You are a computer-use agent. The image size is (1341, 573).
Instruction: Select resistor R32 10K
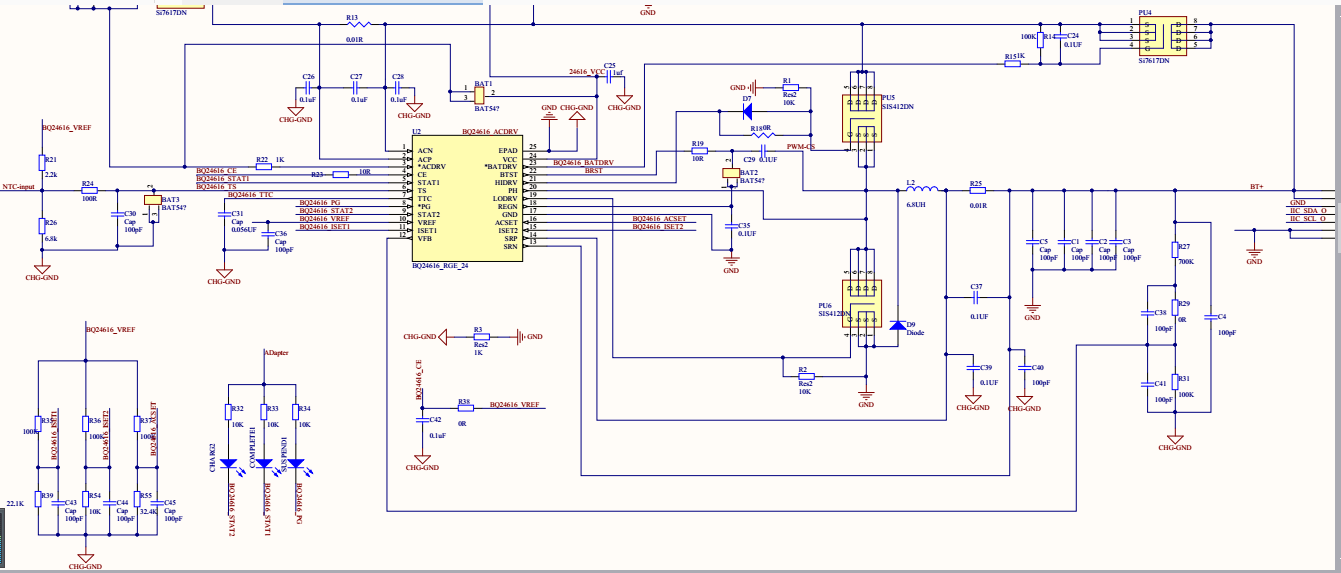(x=226, y=412)
